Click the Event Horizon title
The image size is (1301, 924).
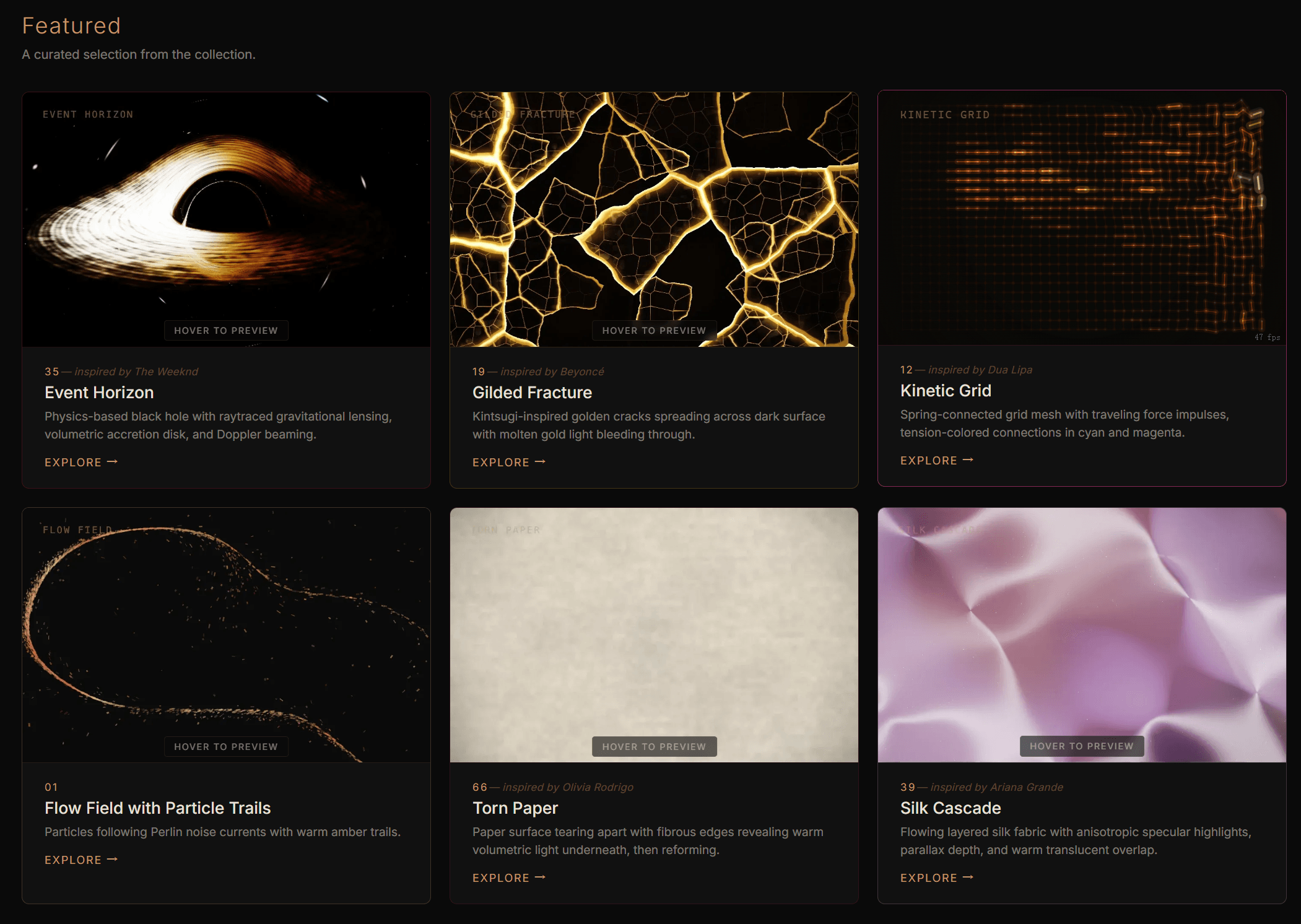(x=99, y=393)
